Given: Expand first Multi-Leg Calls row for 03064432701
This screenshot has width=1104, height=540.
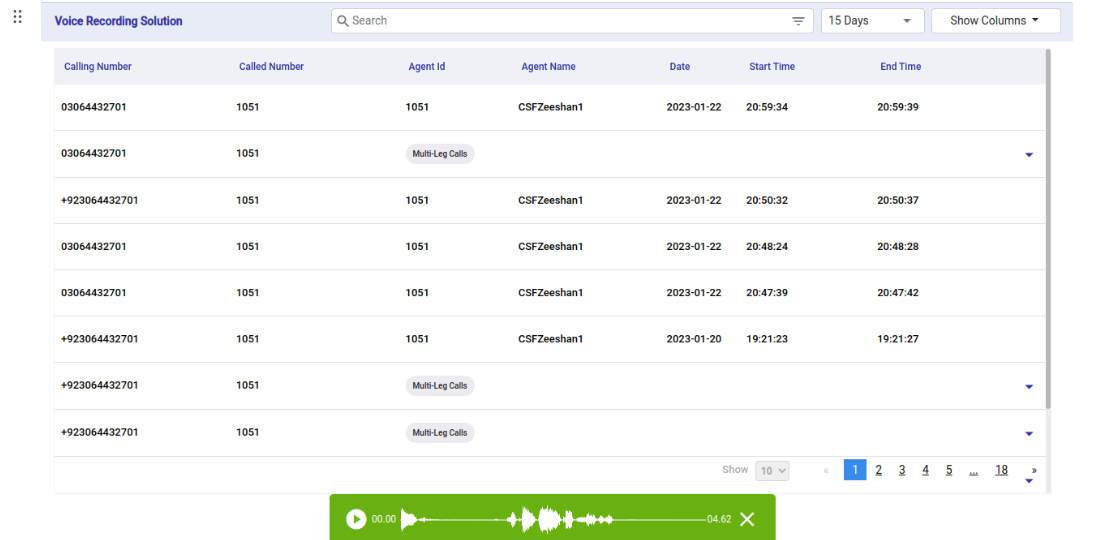Looking at the screenshot, I should pyautogui.click(x=1029, y=155).
